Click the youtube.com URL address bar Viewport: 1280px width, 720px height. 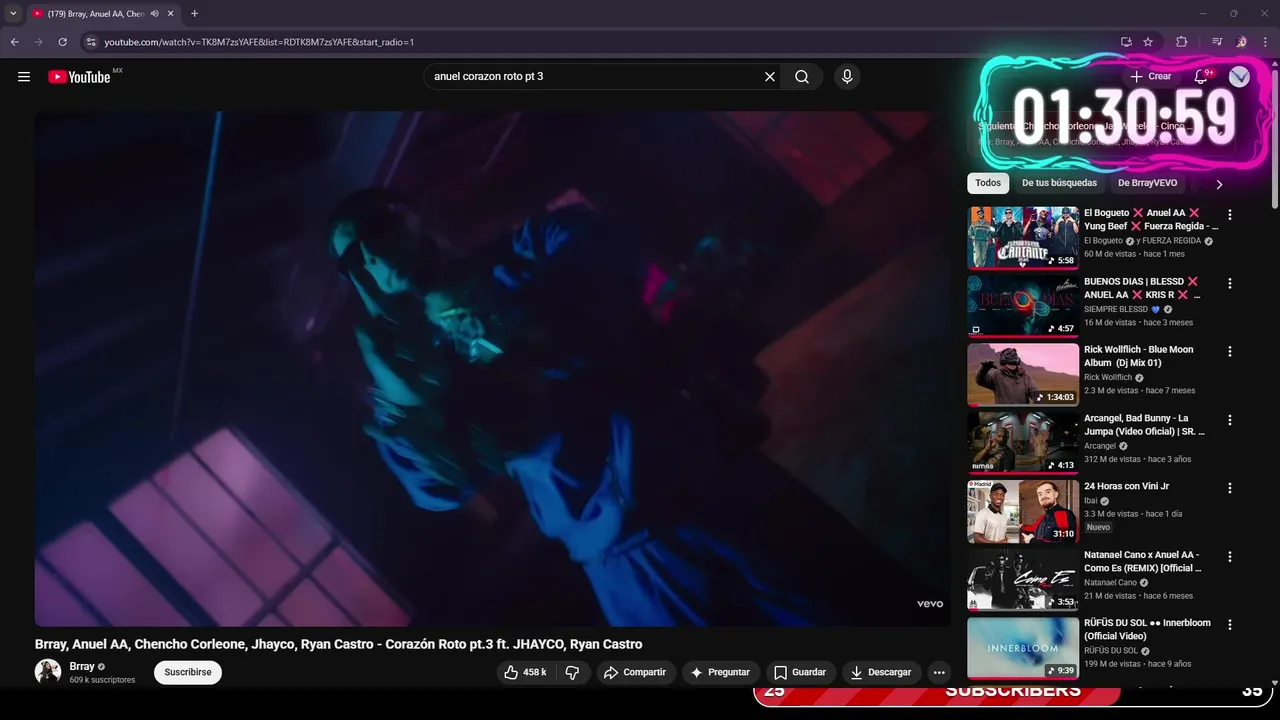point(259,42)
